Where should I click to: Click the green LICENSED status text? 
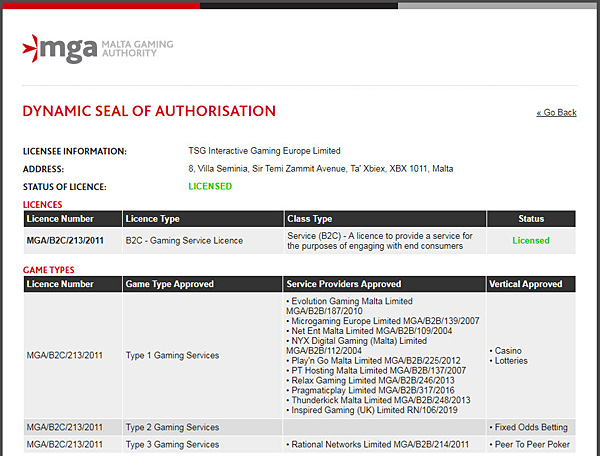(x=210, y=186)
